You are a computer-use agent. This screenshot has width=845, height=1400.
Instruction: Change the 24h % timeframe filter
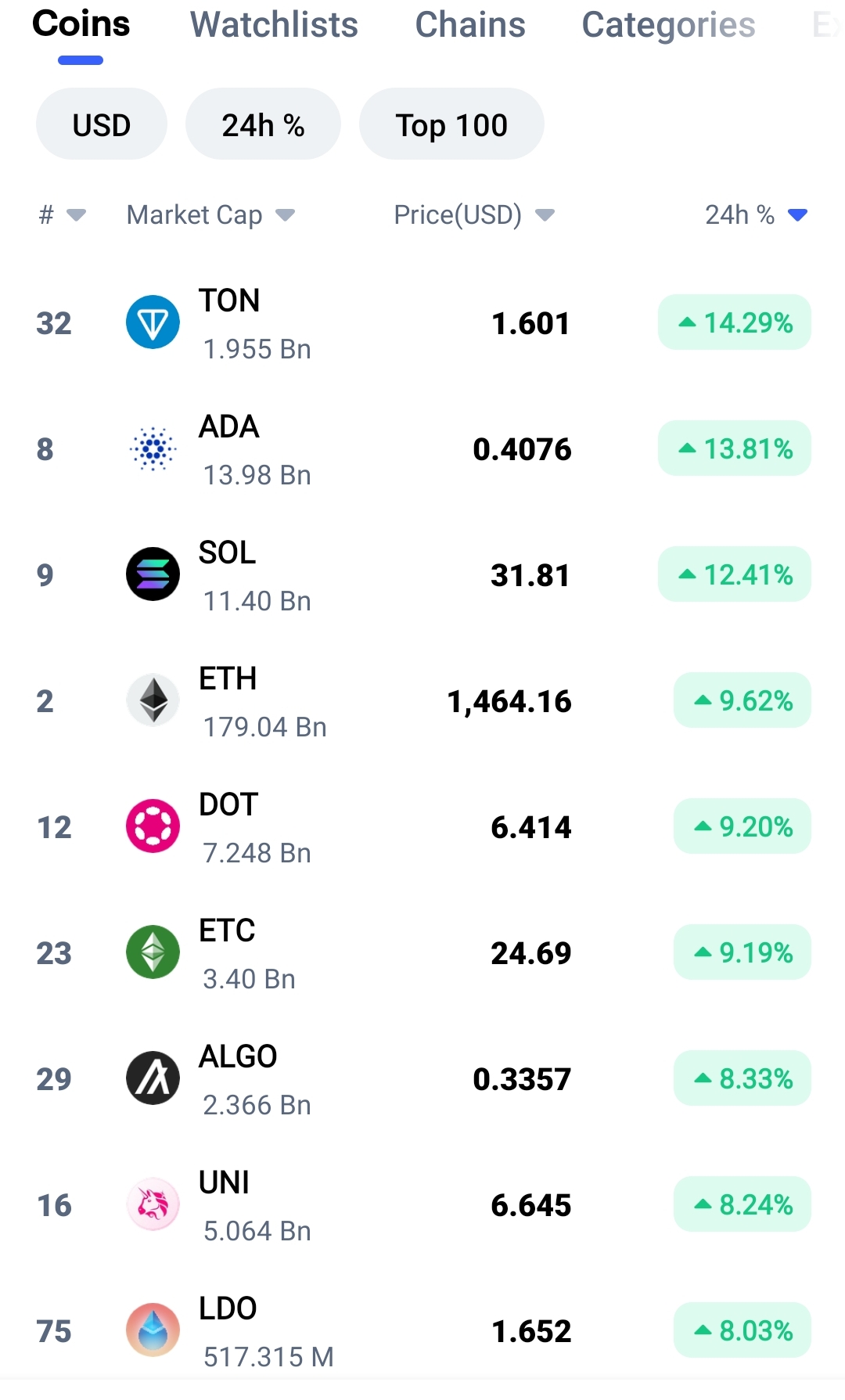pyautogui.click(x=263, y=124)
